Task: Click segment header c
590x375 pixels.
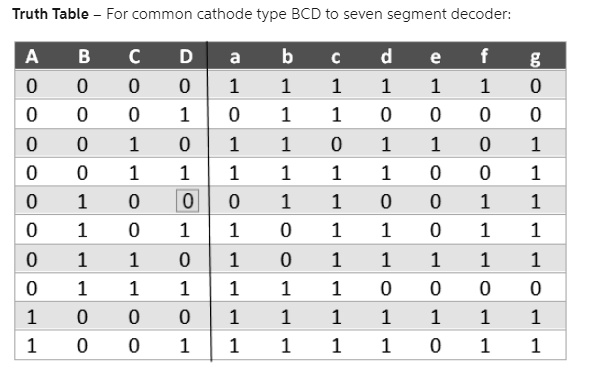Action: (335, 57)
